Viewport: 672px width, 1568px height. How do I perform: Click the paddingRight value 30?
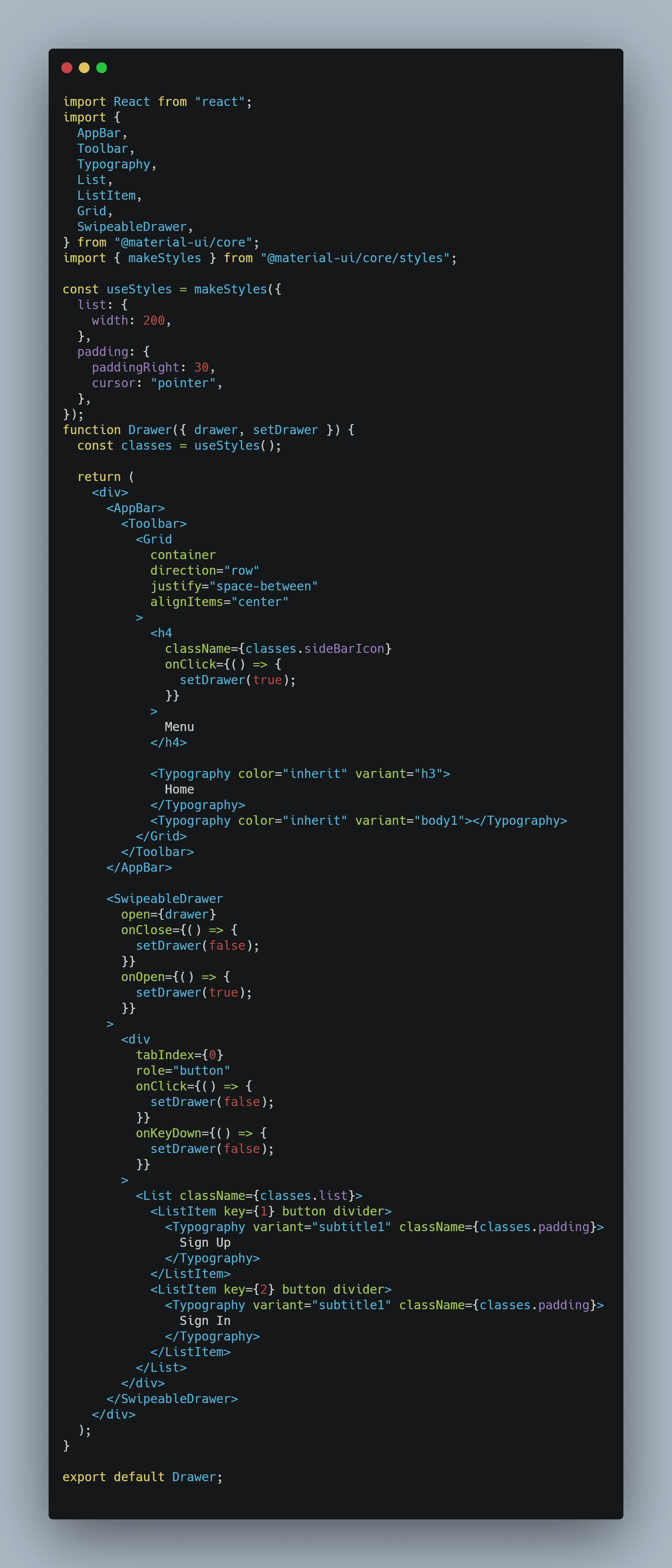pos(201,367)
